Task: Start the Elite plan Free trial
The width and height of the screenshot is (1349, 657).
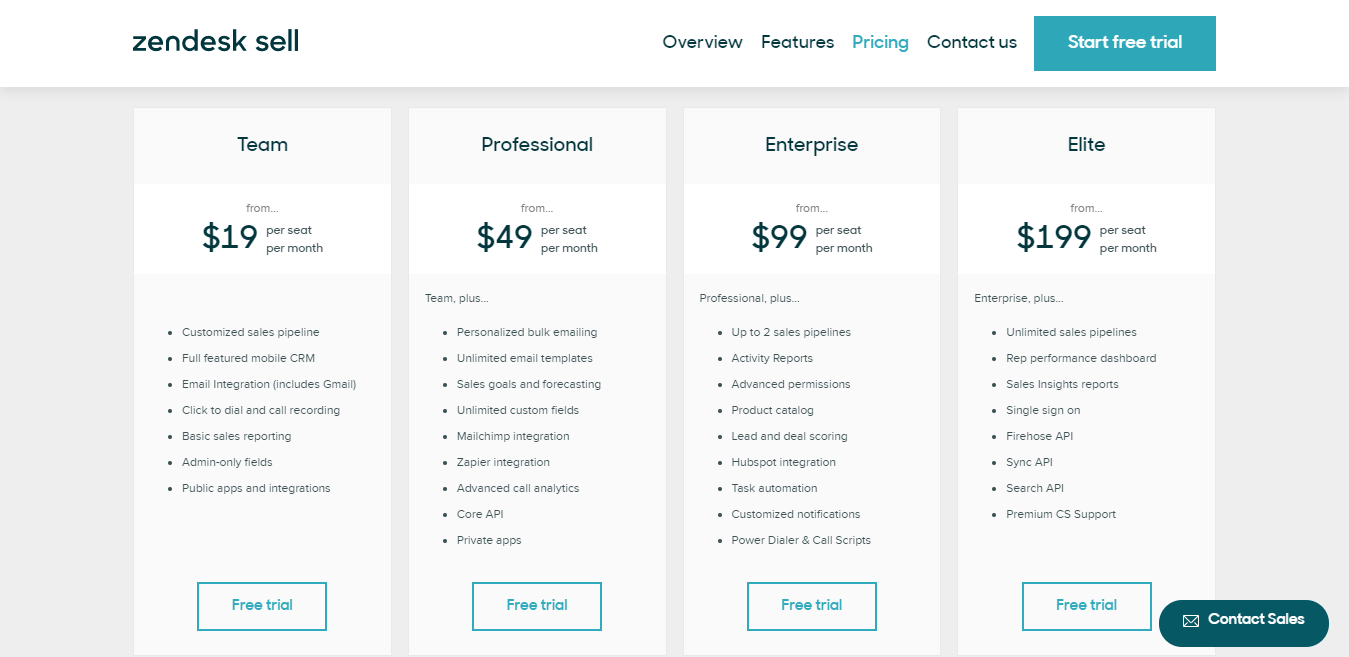Action: pos(1086,606)
